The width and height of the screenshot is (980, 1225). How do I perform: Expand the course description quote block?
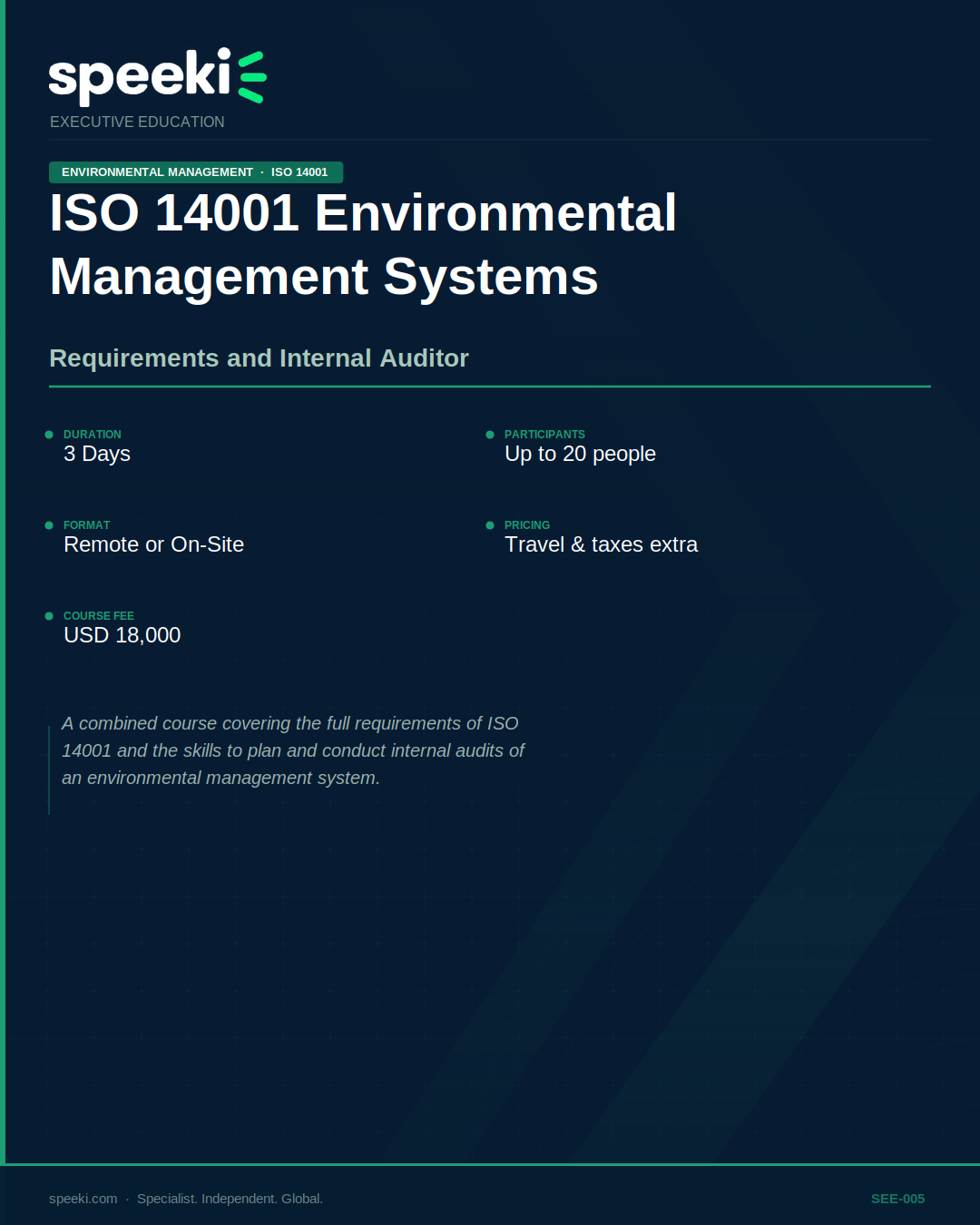click(290, 750)
